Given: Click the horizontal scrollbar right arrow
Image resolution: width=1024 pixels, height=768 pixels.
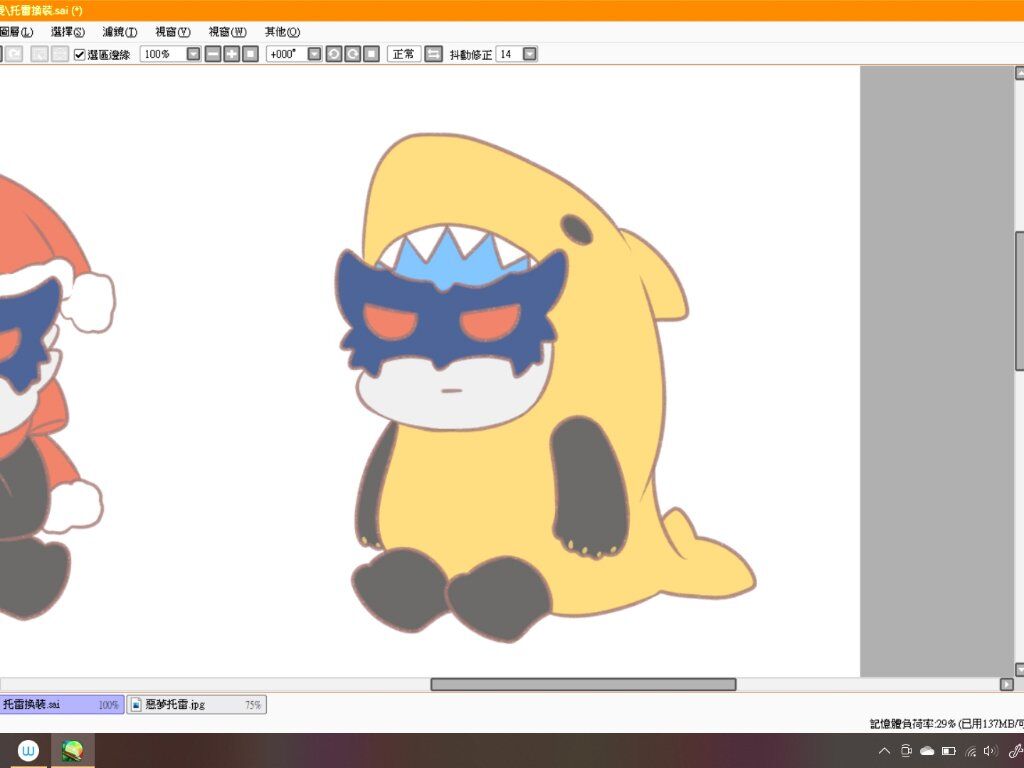Looking at the screenshot, I should point(1006,684).
